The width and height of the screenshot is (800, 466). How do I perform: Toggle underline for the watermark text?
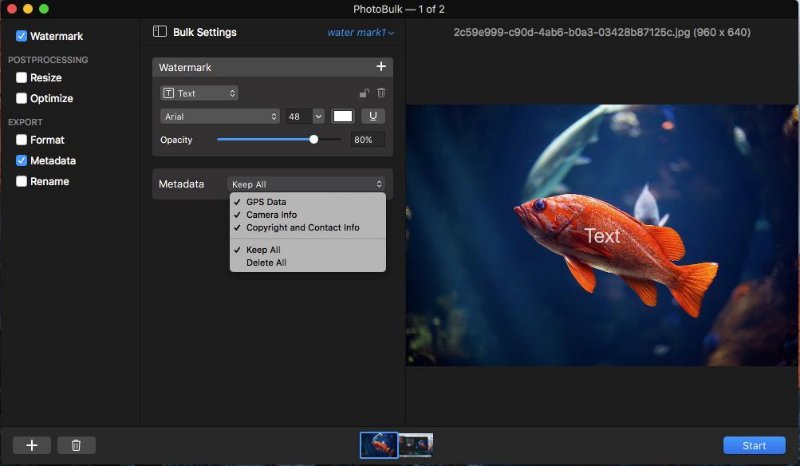click(373, 116)
